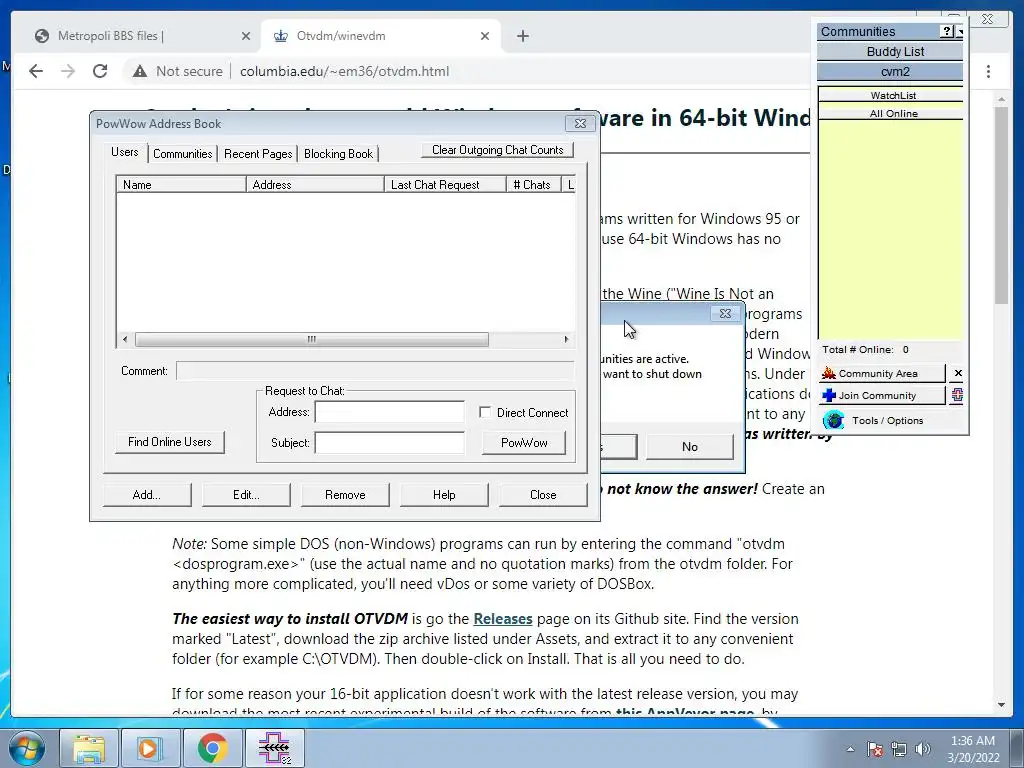1024x768 pixels.
Task: Open the Recent Pages tab
Action: coord(258,154)
